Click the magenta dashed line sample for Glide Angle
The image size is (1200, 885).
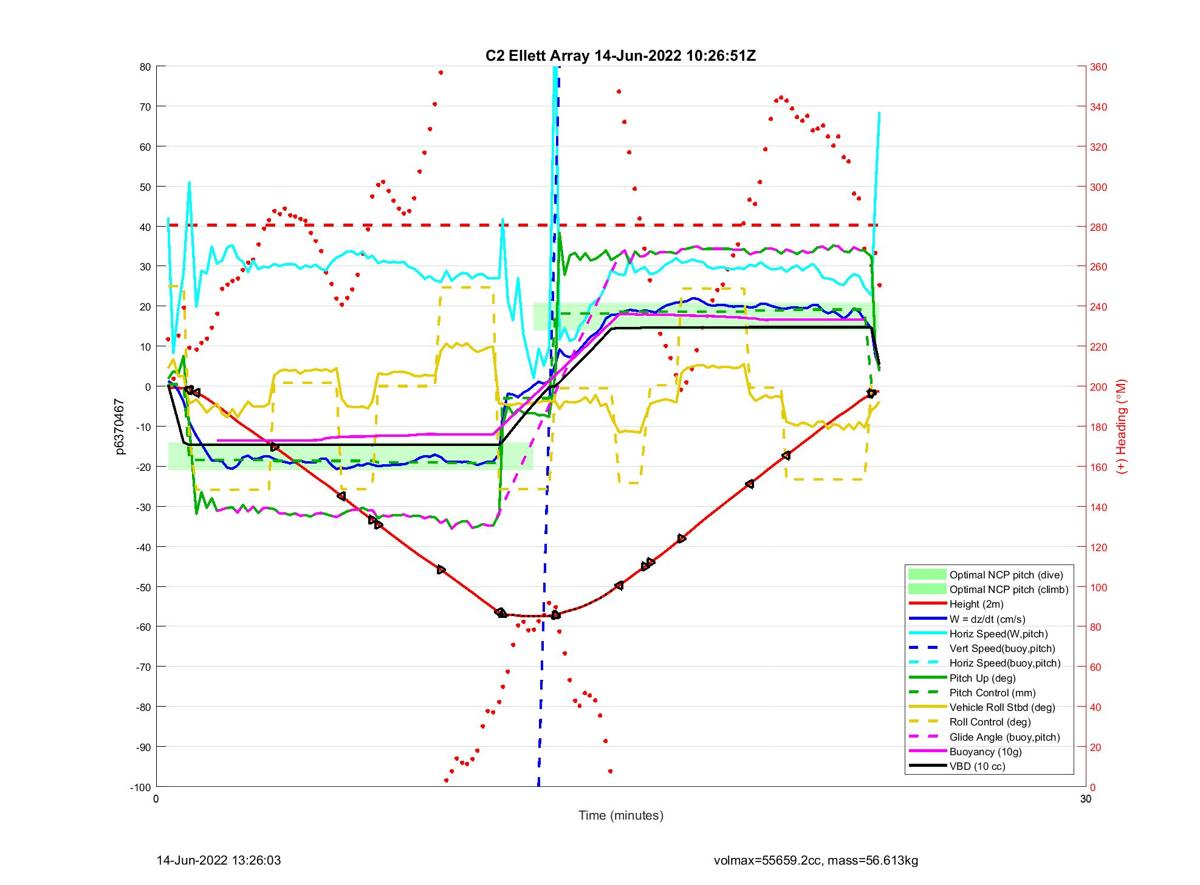click(926, 737)
